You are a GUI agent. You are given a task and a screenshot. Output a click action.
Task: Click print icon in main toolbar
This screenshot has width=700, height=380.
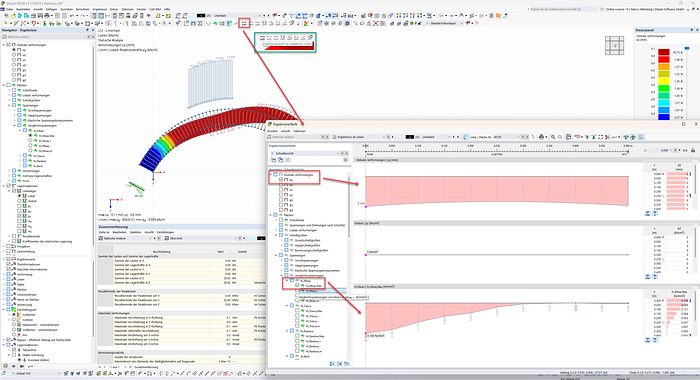point(46,16)
